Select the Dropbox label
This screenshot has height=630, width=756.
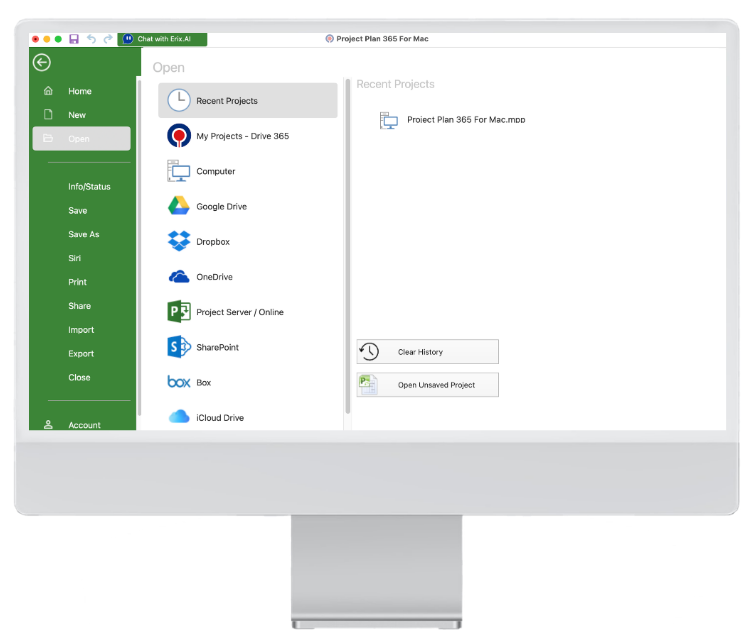click(x=213, y=241)
